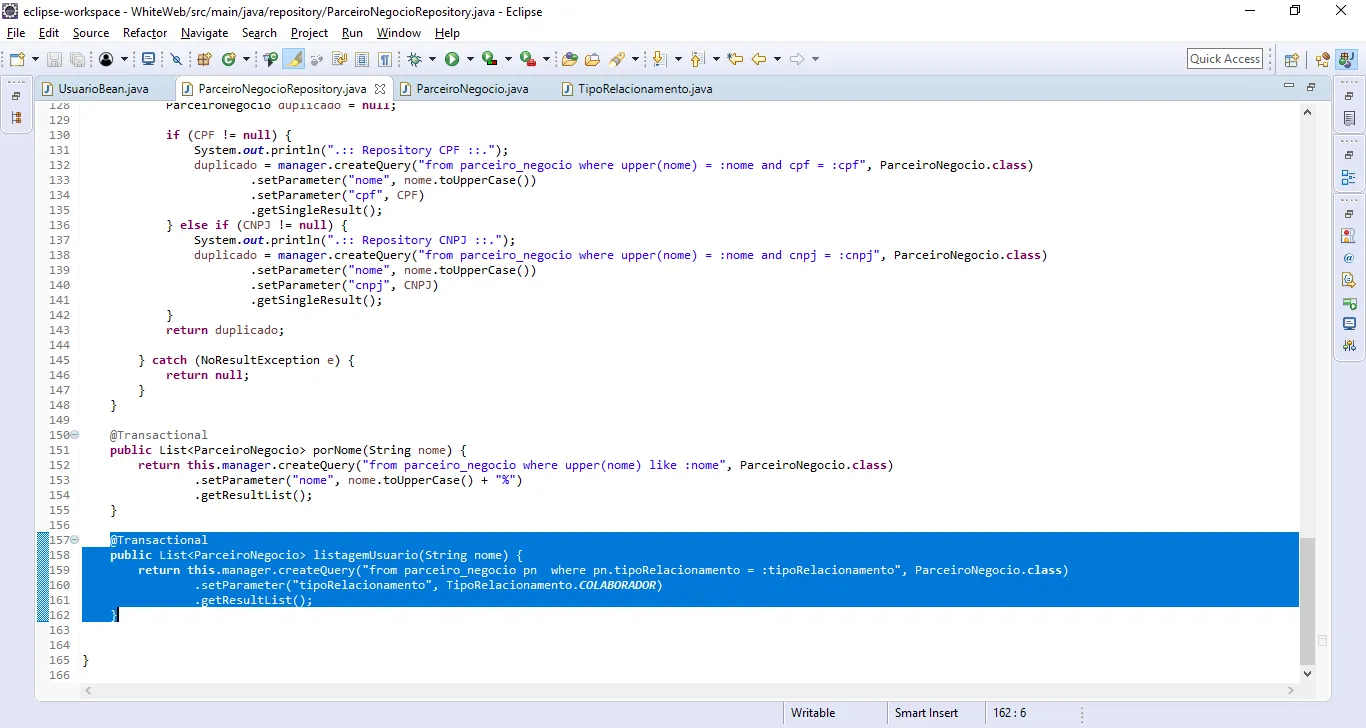The image size is (1366, 728).
Task: Open the Outline view in right trim
Action: coord(1349,178)
